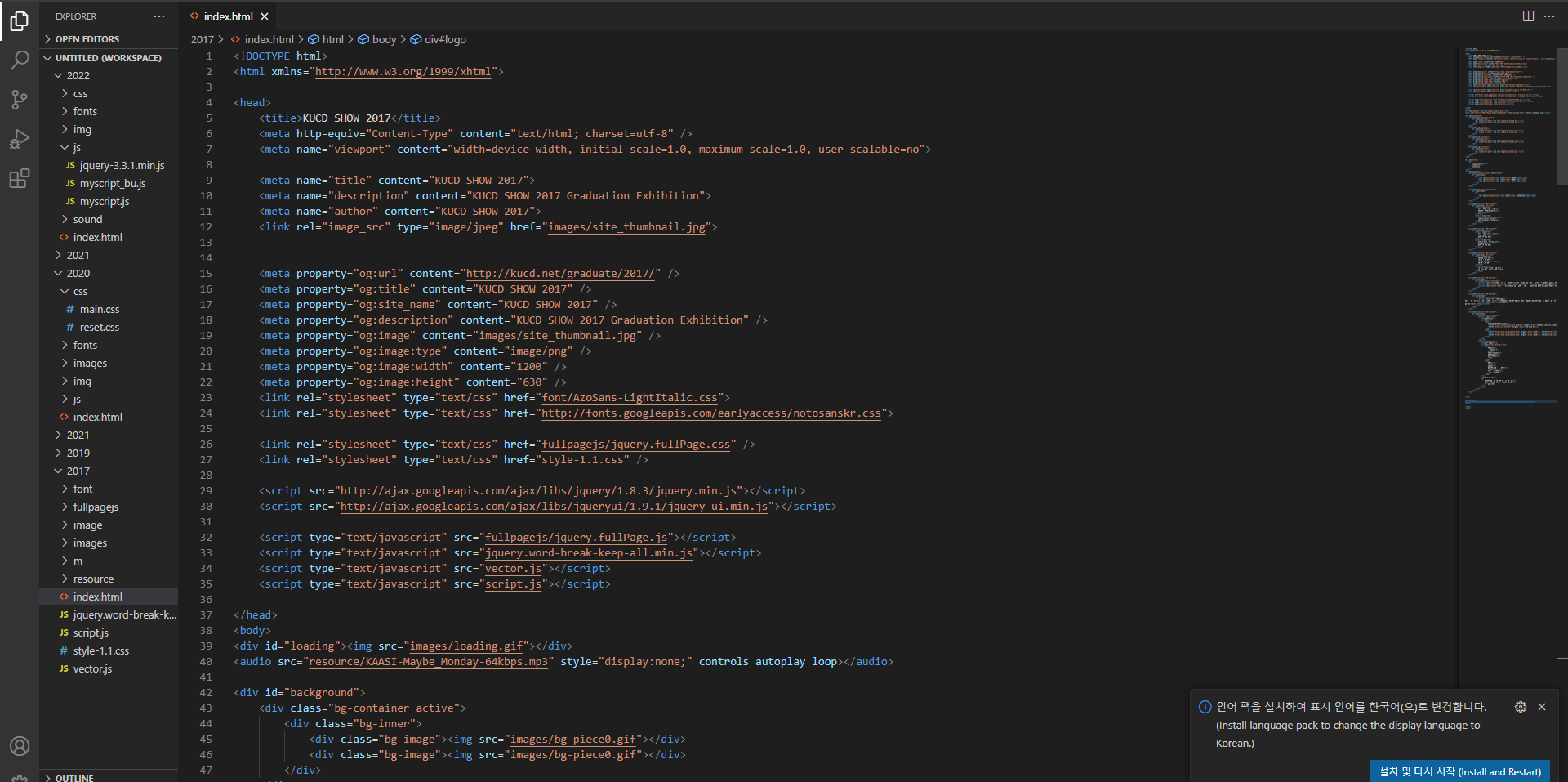The height and width of the screenshot is (782, 1568).
Task: Open jquery-3.3.1.min.js file
Action: [x=109, y=165]
